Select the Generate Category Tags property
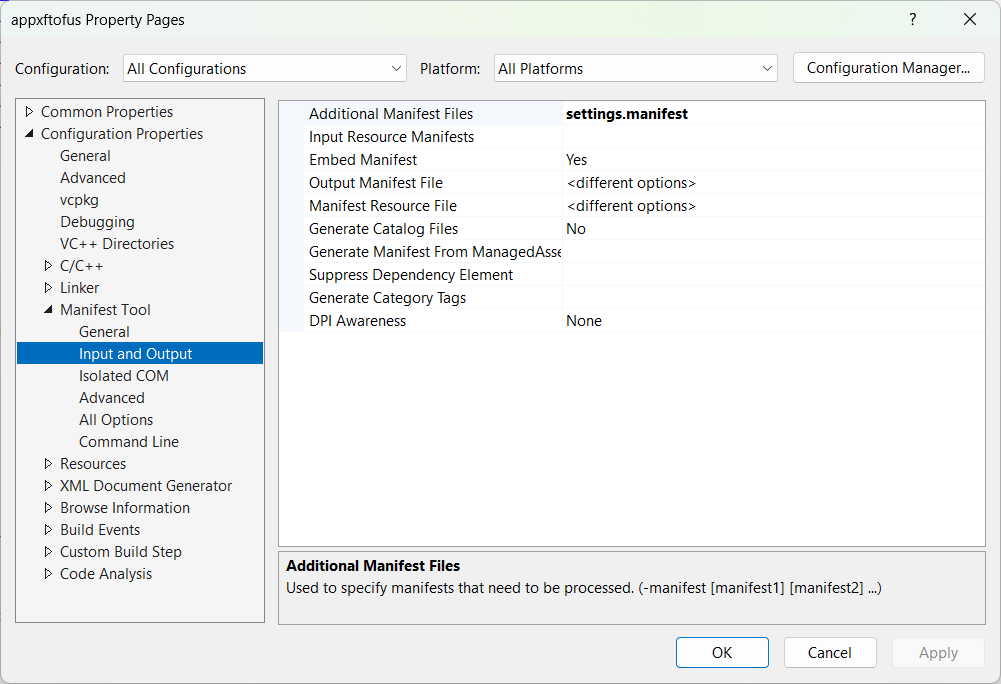The width and height of the screenshot is (1001, 684). click(x=387, y=298)
